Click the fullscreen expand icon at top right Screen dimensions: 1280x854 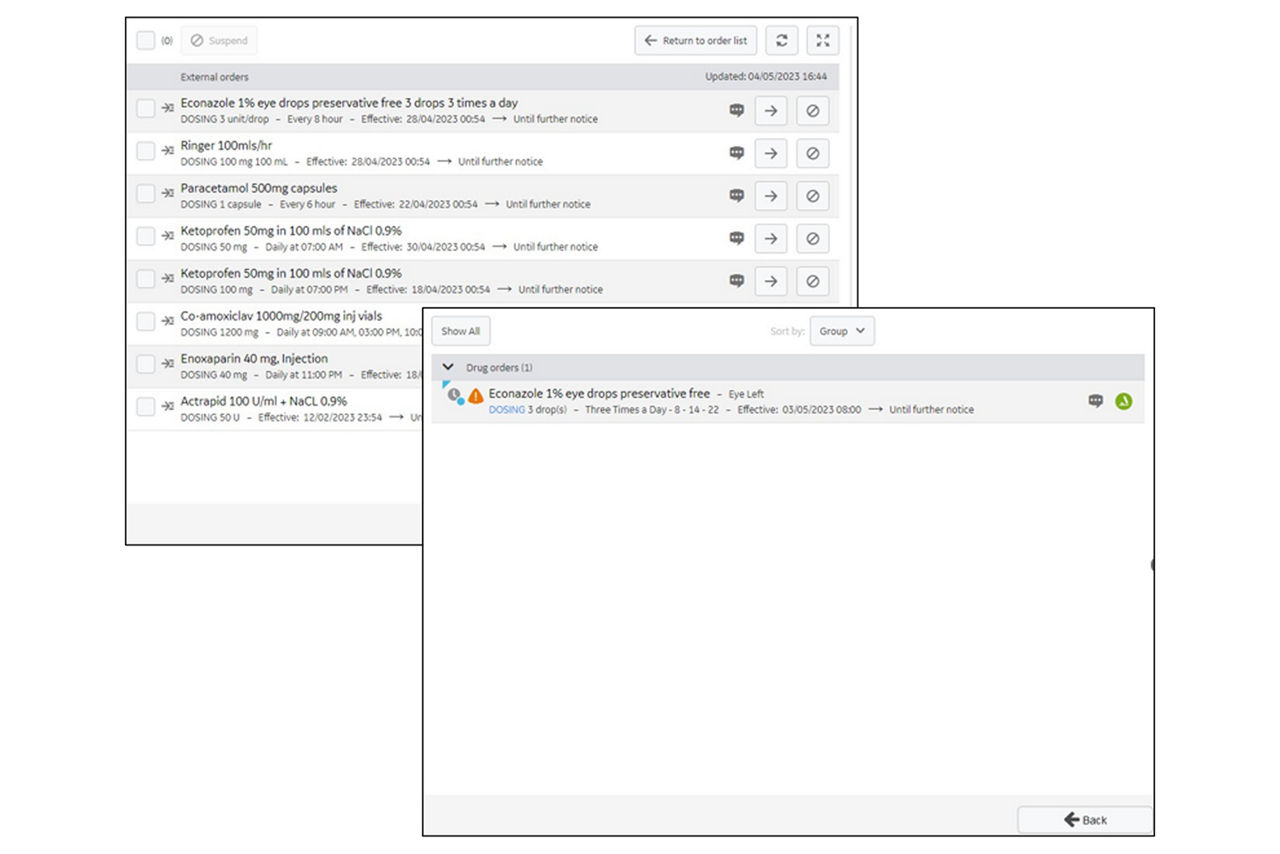tap(822, 41)
